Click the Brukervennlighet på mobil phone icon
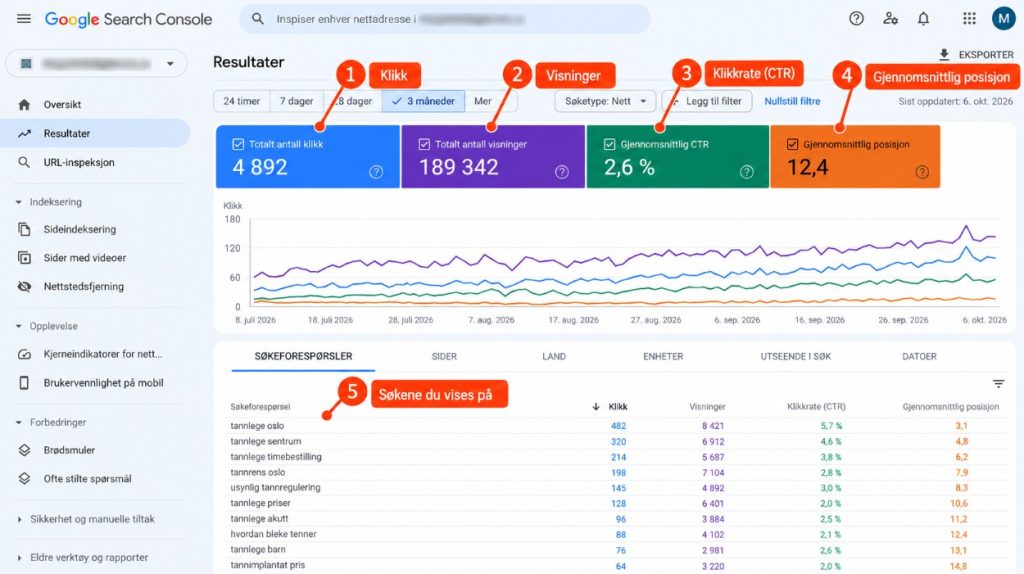Viewport: 1024px width, 574px height. pos(24,383)
